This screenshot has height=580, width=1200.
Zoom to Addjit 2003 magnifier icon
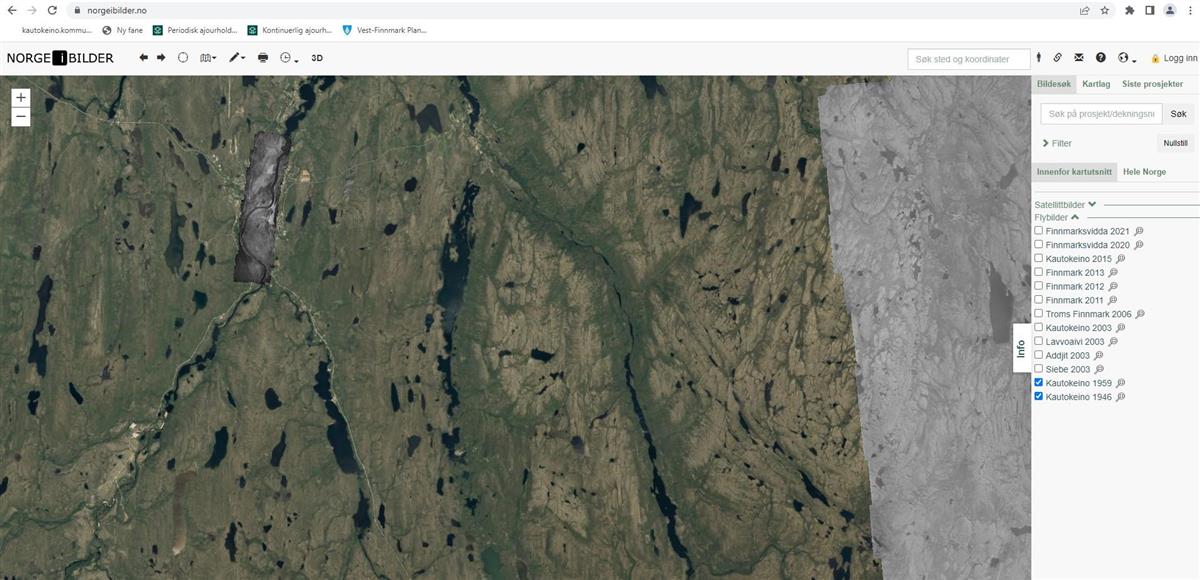1099,355
